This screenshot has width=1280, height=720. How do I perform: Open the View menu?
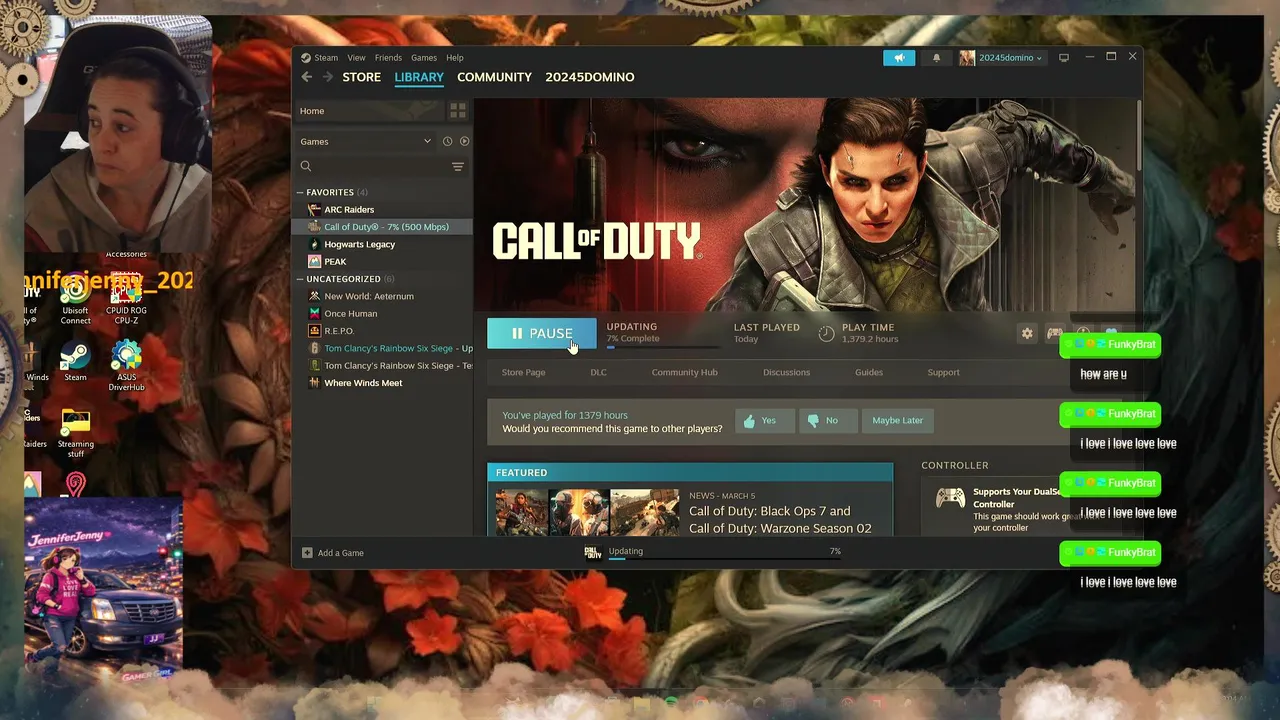click(356, 58)
